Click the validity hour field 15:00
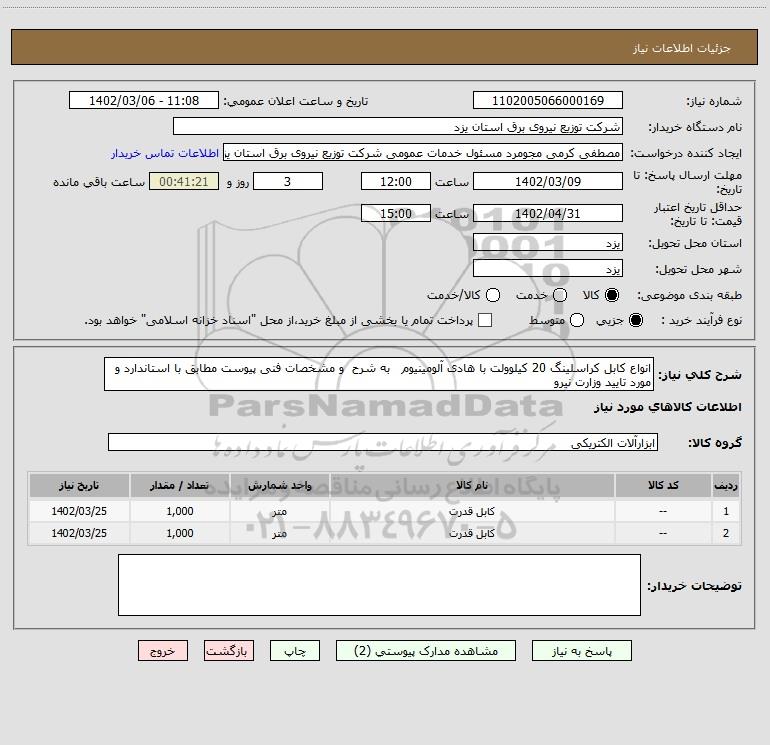Viewport: 770px width, 745px height. (396, 213)
